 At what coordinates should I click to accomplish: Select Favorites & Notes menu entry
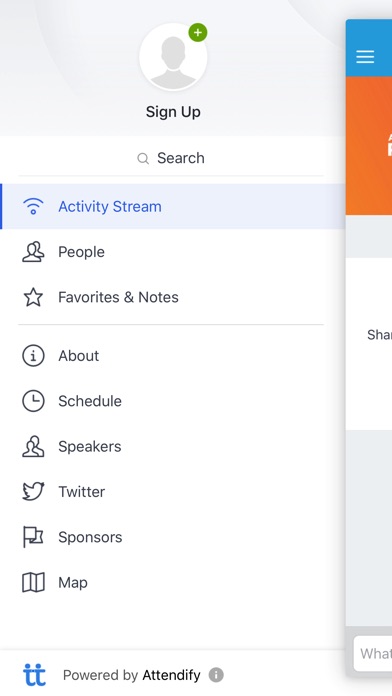173,297
